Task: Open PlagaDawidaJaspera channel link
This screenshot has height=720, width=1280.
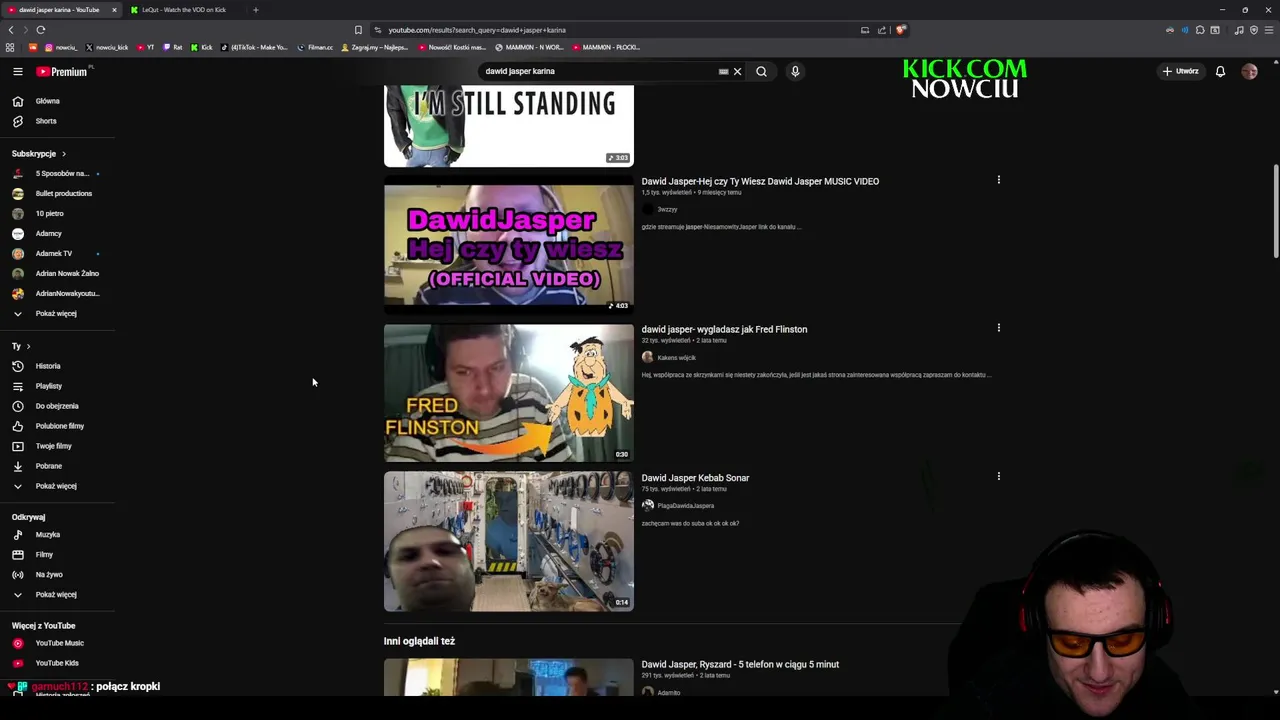Action: tap(685, 506)
